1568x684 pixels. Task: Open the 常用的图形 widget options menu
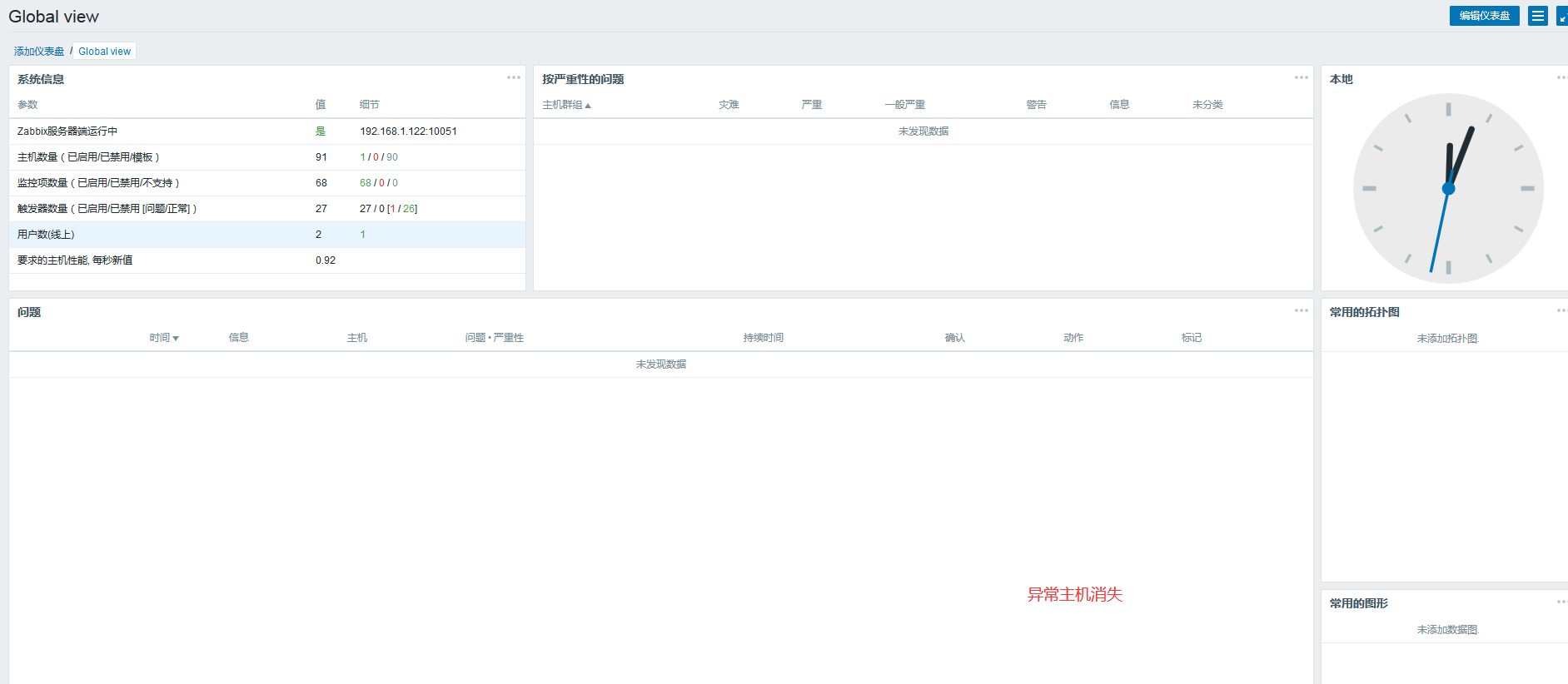[1561, 602]
